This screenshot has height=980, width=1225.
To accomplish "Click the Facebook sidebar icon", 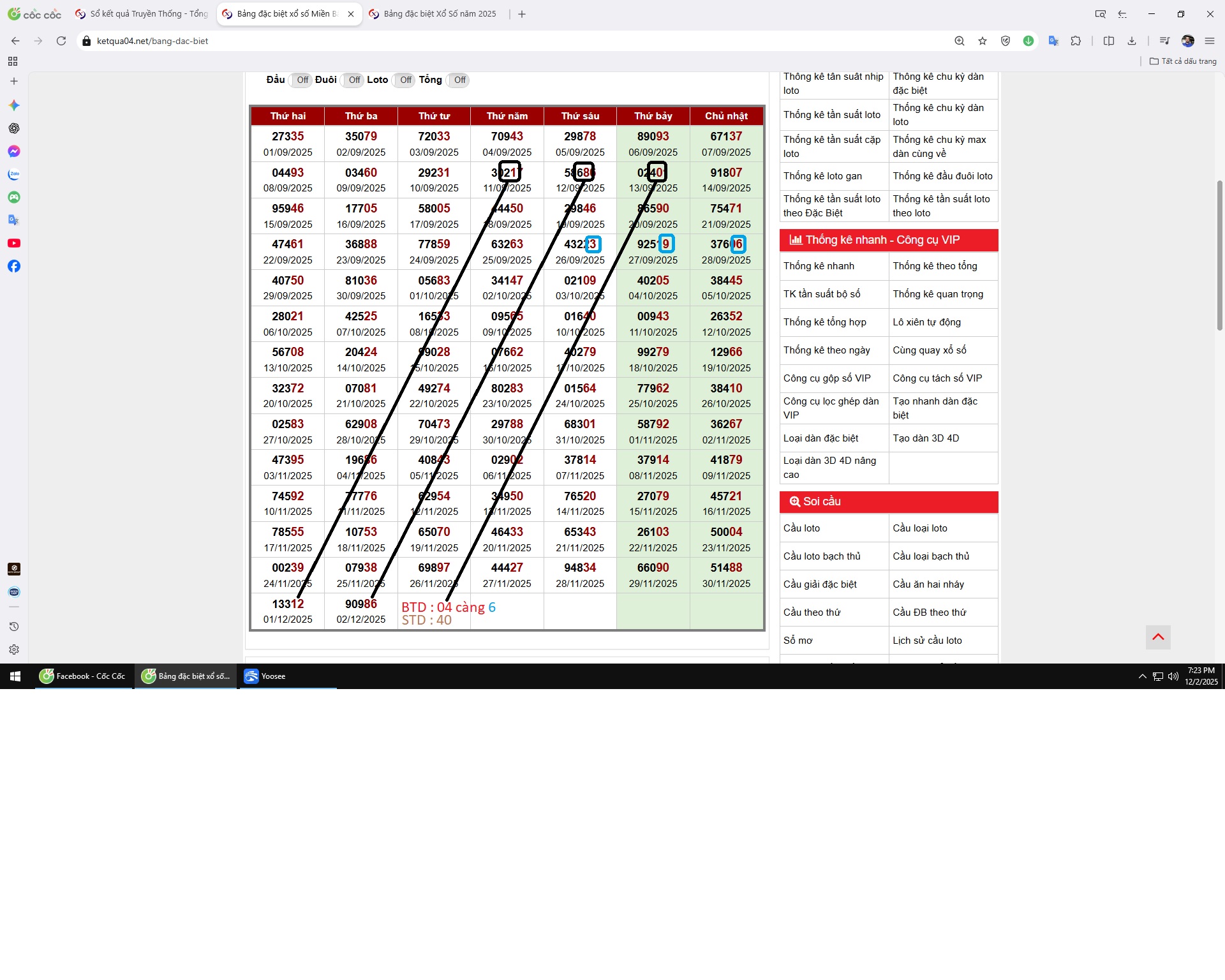I will coord(14,266).
